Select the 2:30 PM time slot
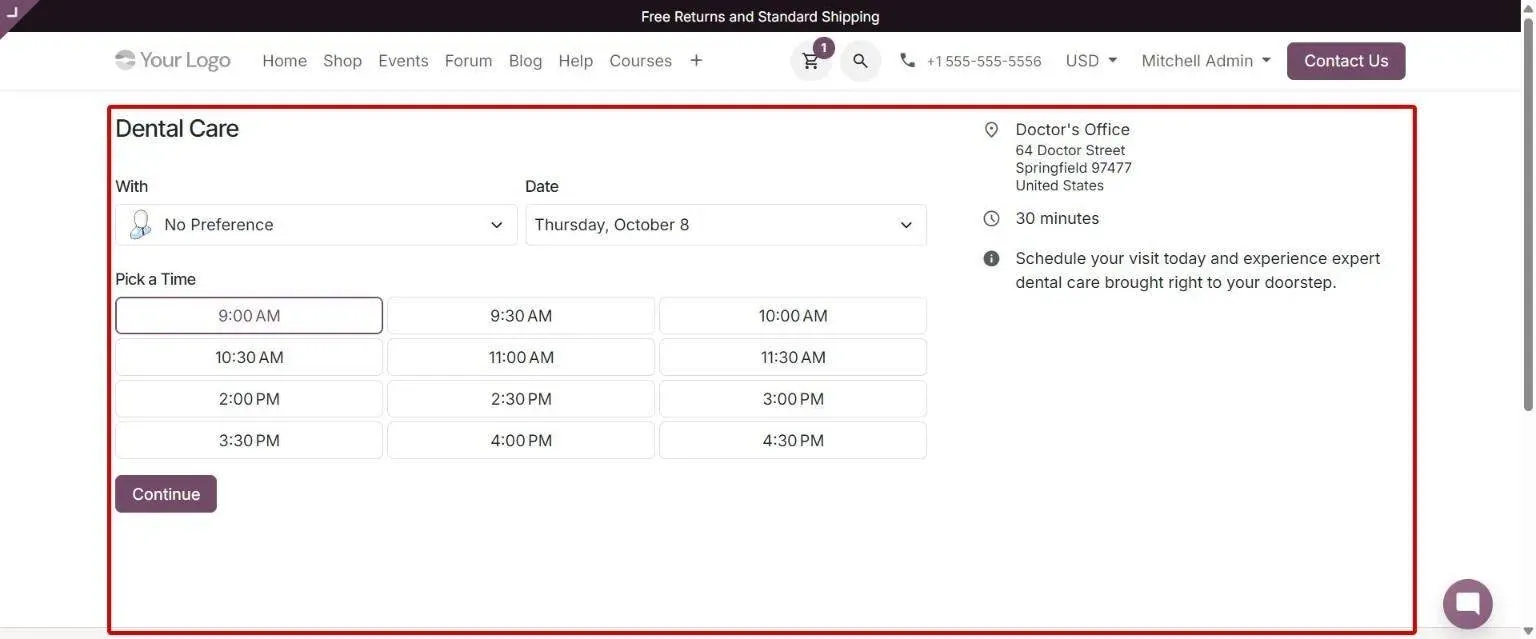The width and height of the screenshot is (1536, 639). 521,399
